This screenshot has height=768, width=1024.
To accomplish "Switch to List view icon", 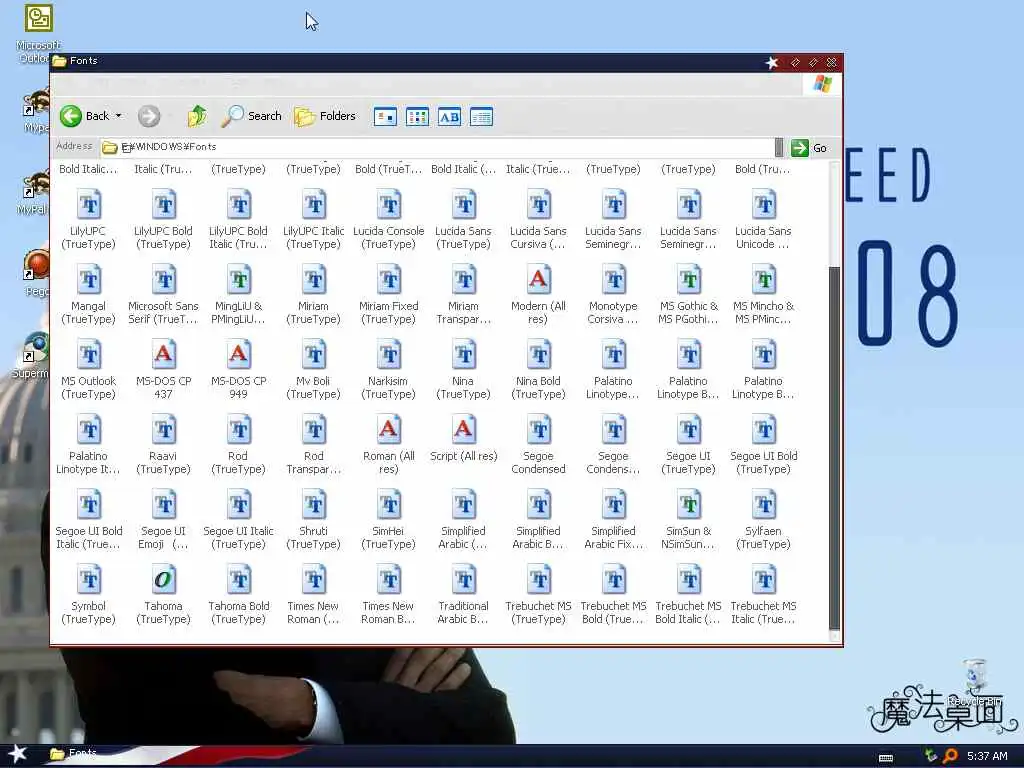I will (x=417, y=117).
